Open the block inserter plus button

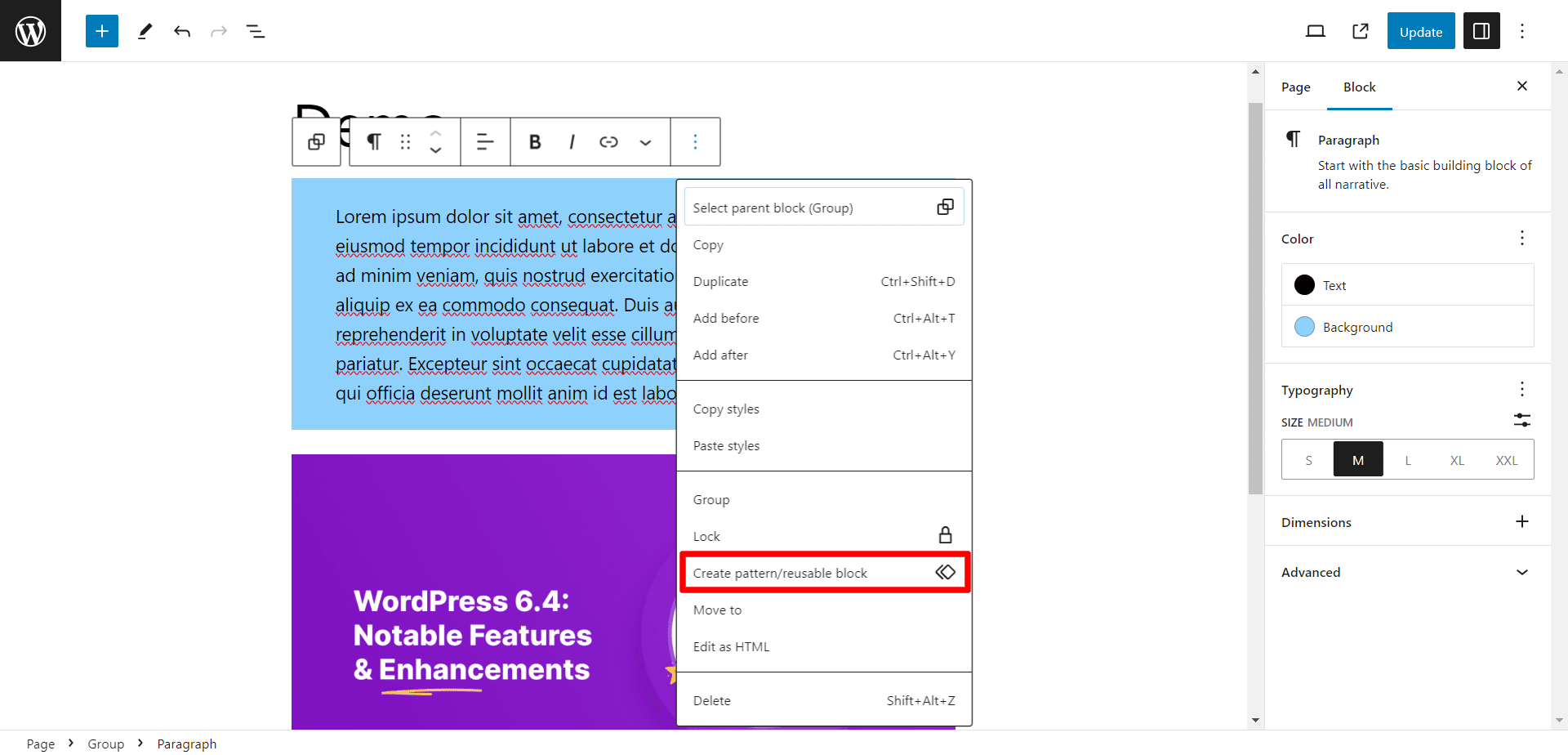click(102, 31)
